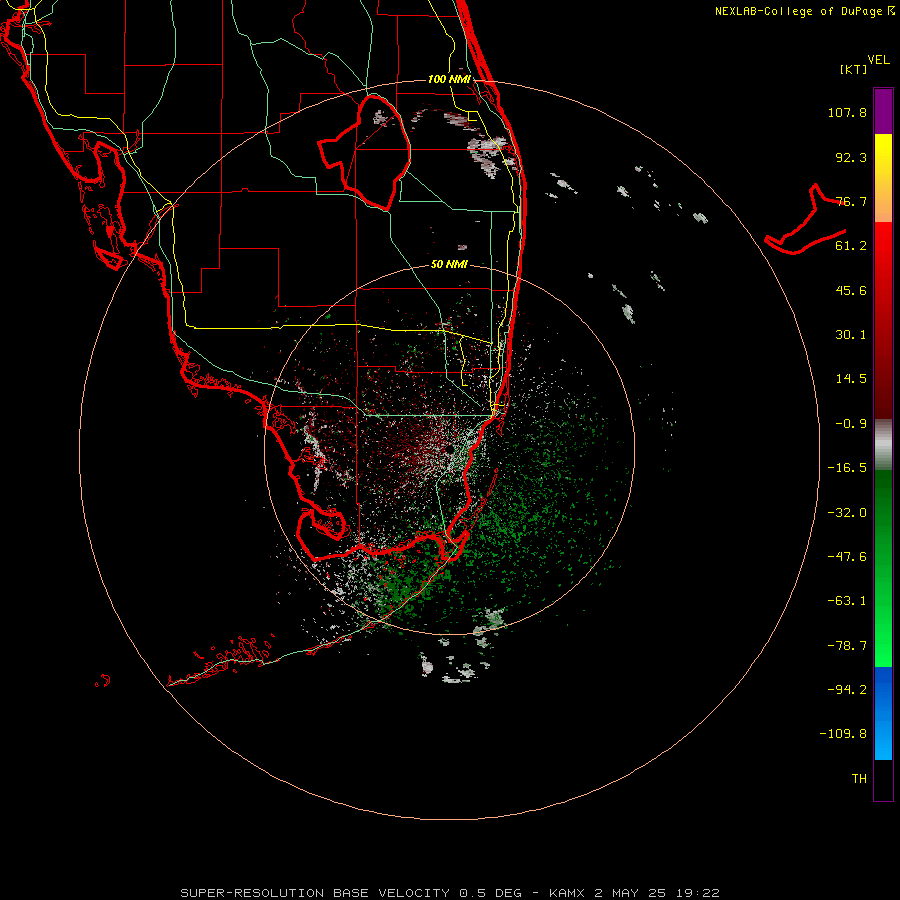Choose the 14.5 scale label

coord(851,379)
